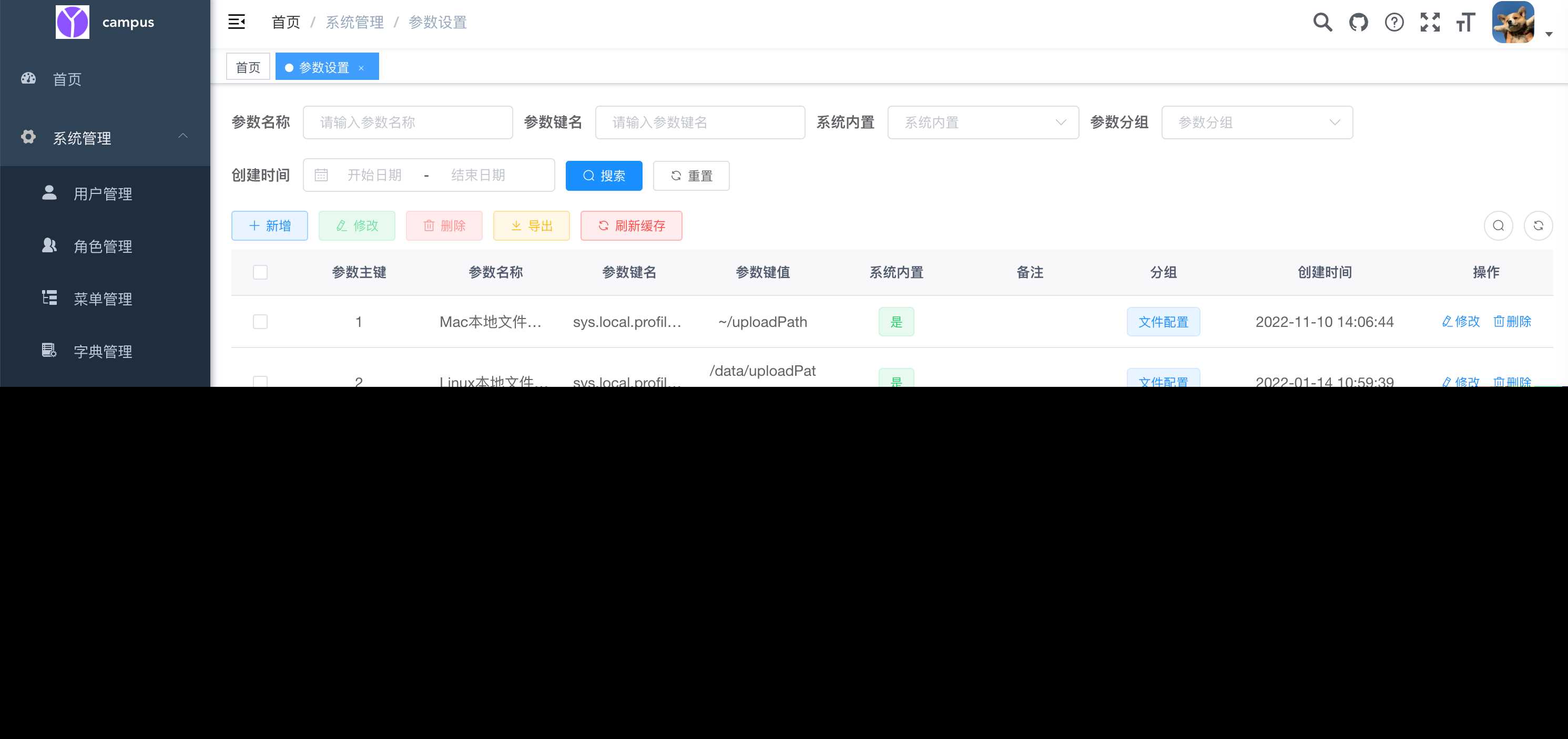The width and height of the screenshot is (1568, 739).
Task: Open the 参数分组 dropdown
Action: [1257, 122]
